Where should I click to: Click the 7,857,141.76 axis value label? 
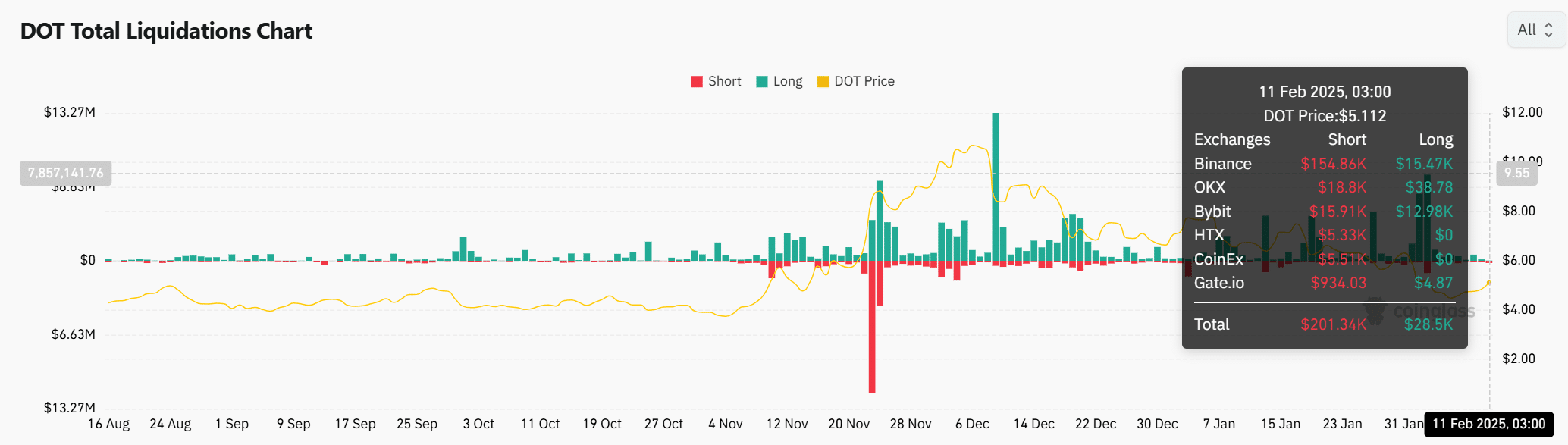tap(64, 172)
